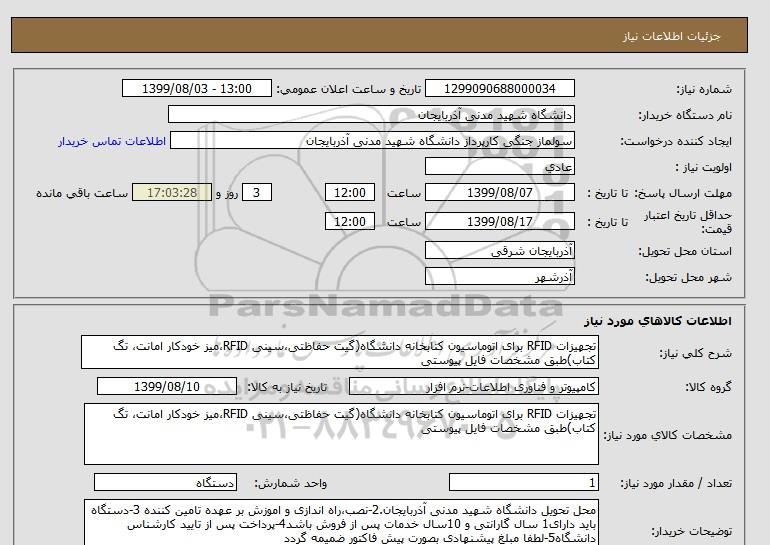Click the section heading اطلاعات کالاهای مورد نیاز

pos(658,321)
